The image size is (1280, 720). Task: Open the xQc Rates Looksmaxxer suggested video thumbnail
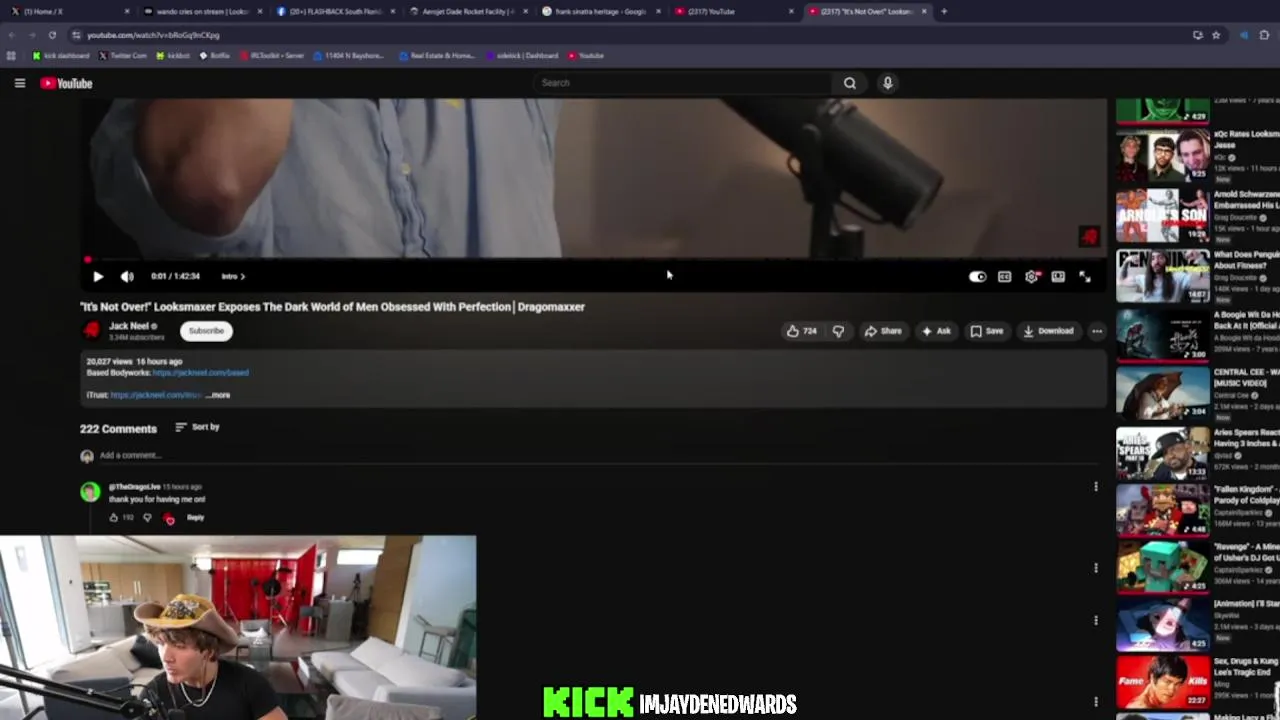(1163, 155)
